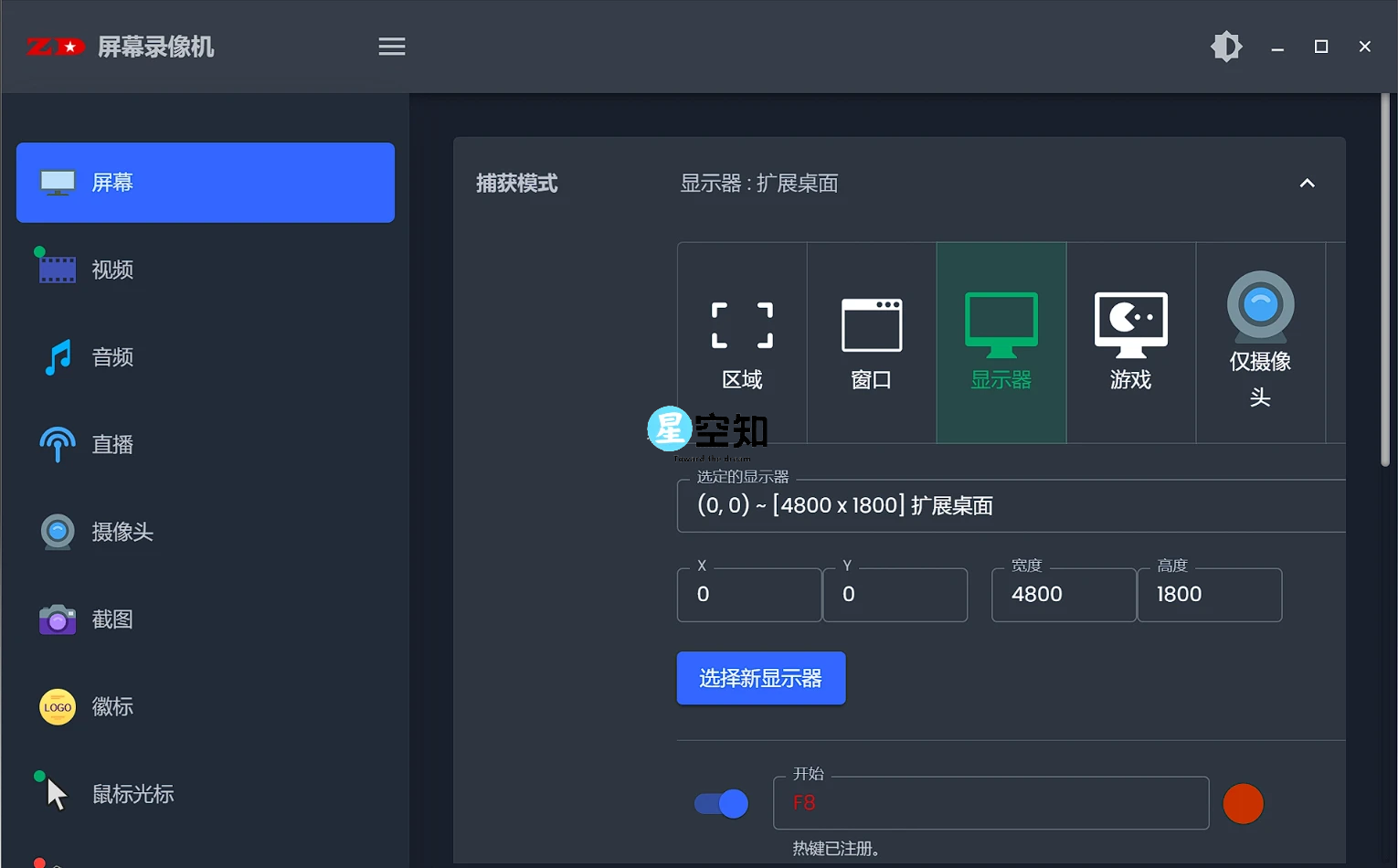Viewport: 1398px width, 868px height.
Task: Open the hamburger menu
Action: click(391, 46)
